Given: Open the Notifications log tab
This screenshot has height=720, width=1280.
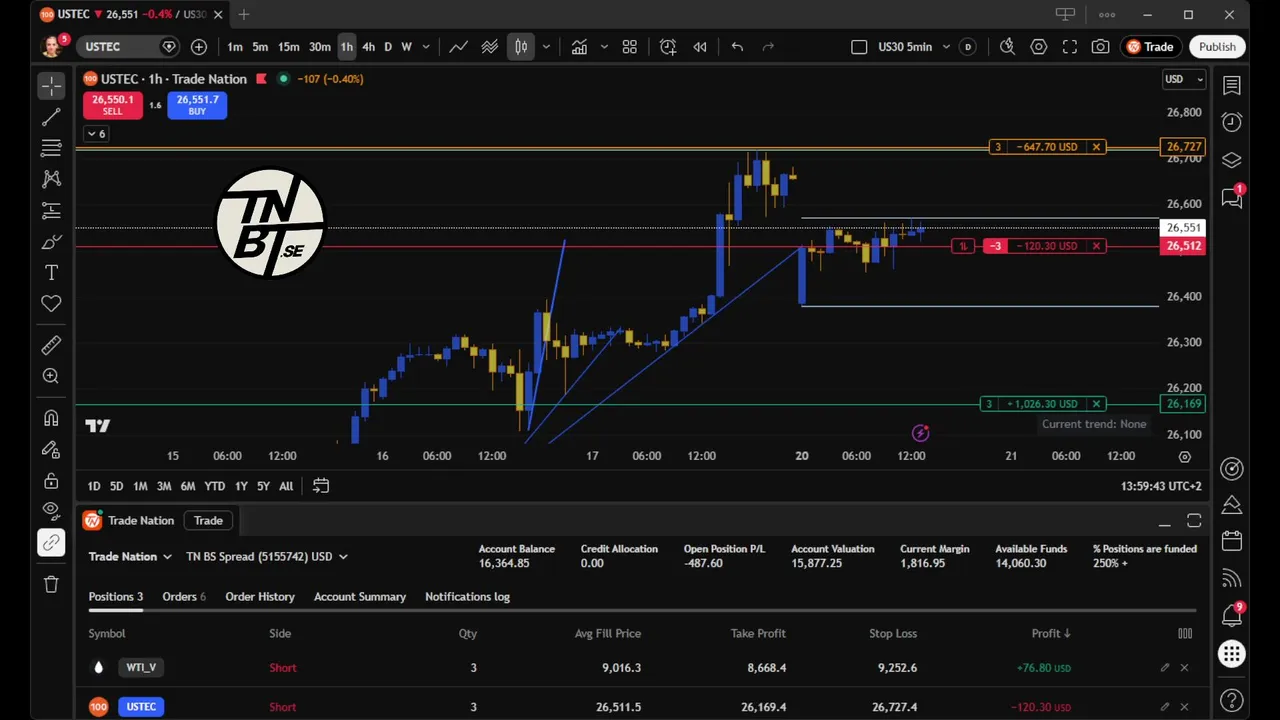Looking at the screenshot, I should pyautogui.click(x=467, y=597).
